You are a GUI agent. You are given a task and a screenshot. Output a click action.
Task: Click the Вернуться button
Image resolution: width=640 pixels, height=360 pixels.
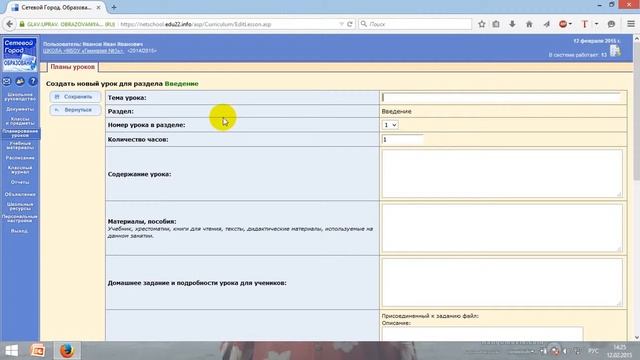coord(75,110)
